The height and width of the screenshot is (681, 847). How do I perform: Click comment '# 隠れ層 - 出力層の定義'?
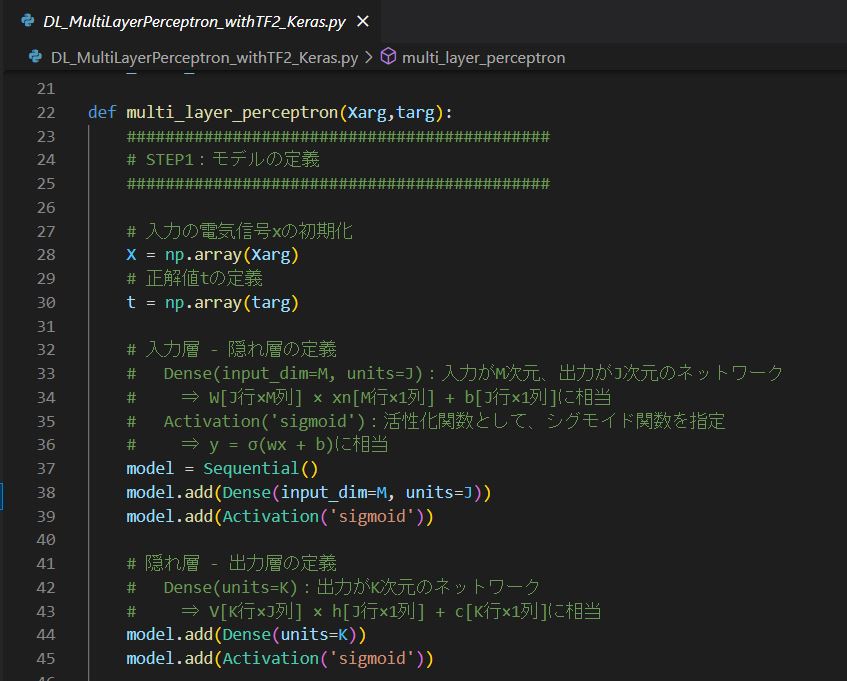coord(231,563)
